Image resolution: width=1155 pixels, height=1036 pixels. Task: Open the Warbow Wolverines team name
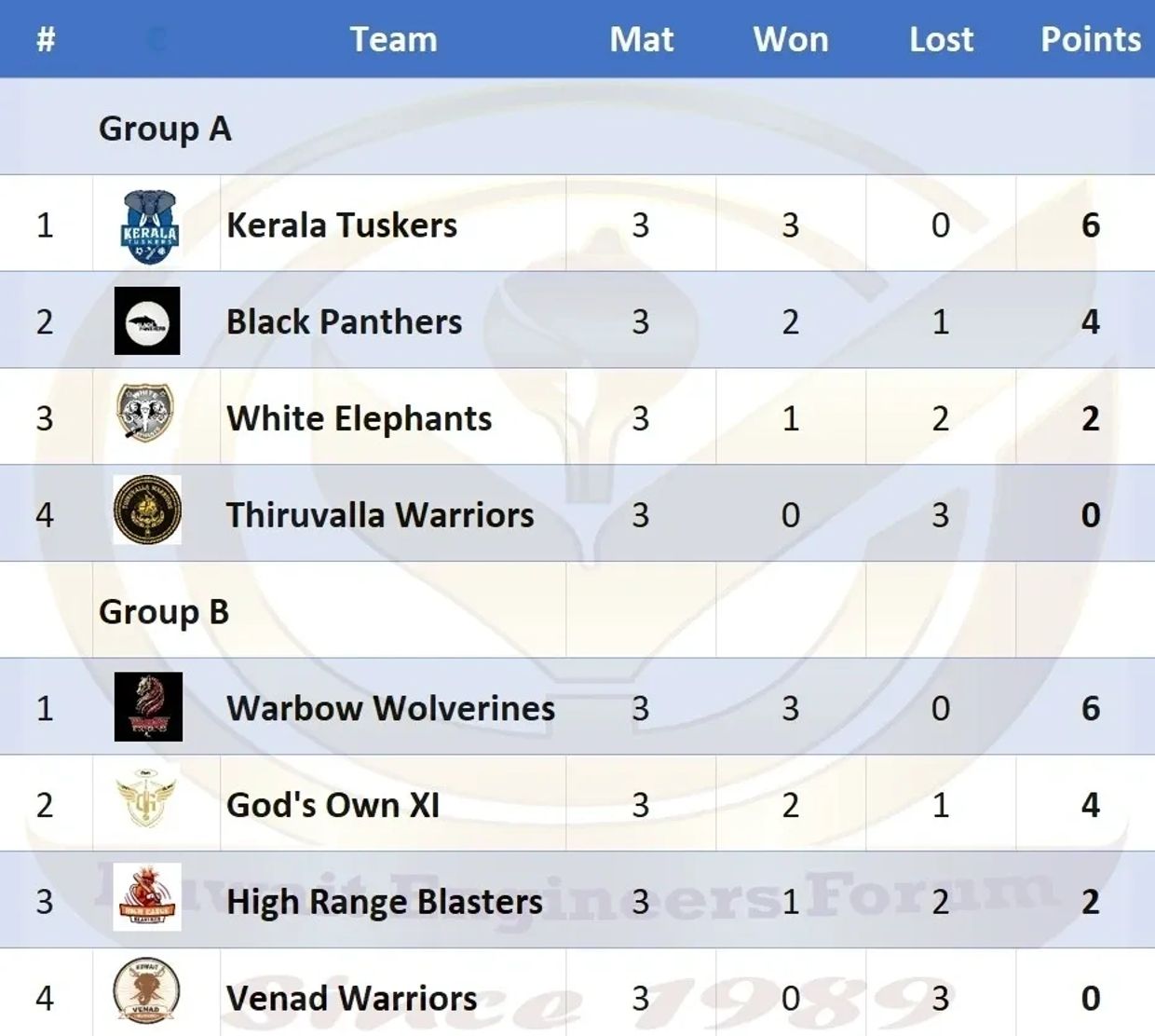tap(390, 708)
